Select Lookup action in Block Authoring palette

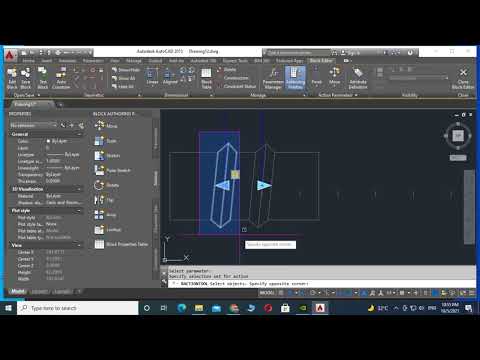point(107,230)
